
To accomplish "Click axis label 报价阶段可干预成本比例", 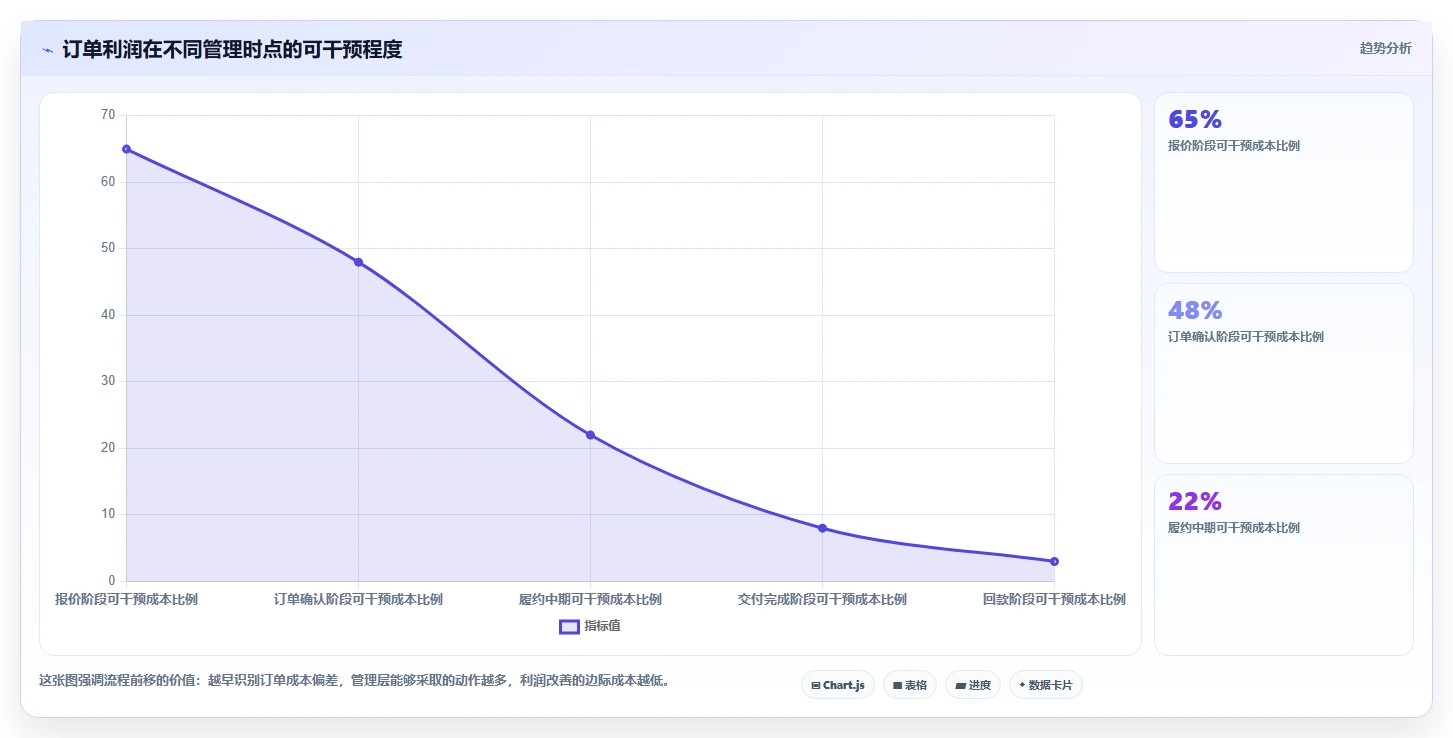I will (x=126, y=600).
